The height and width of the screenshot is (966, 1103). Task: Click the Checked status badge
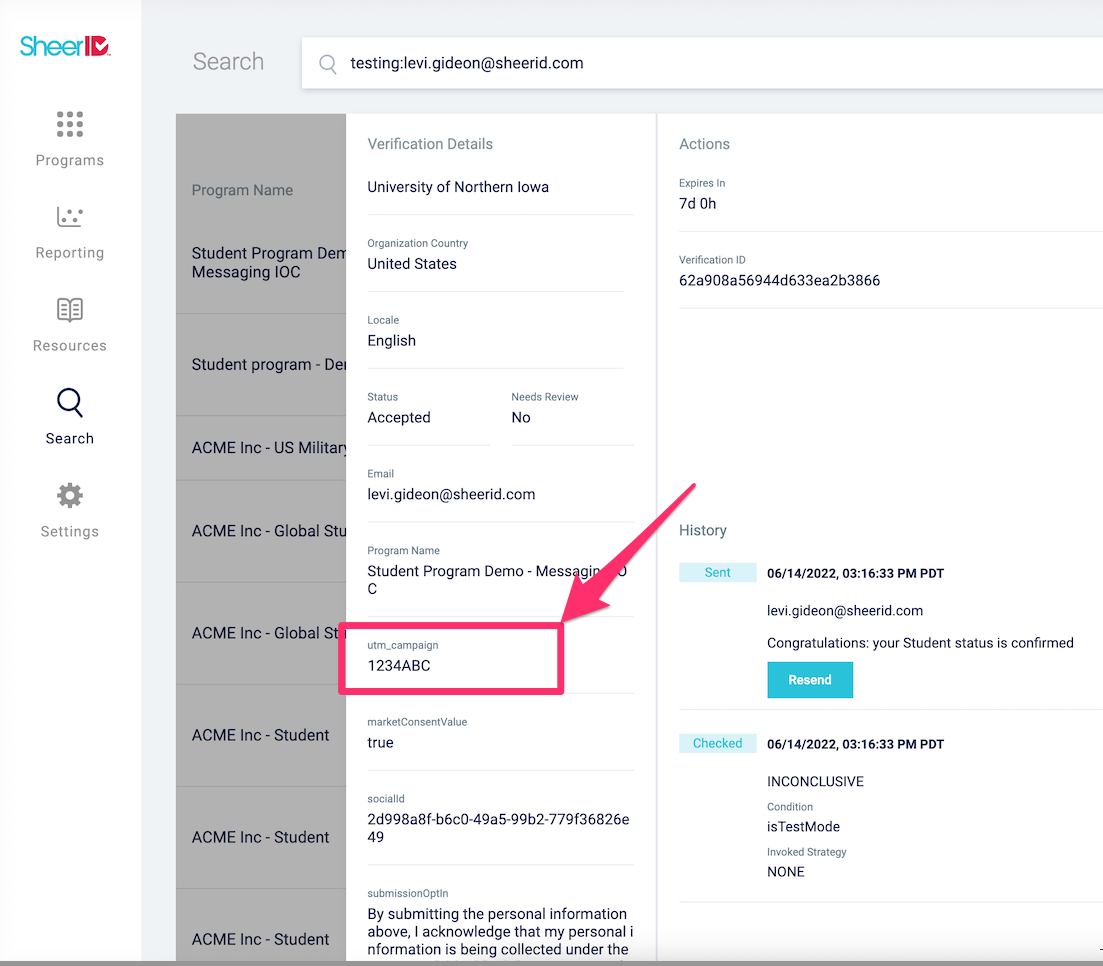pos(717,744)
